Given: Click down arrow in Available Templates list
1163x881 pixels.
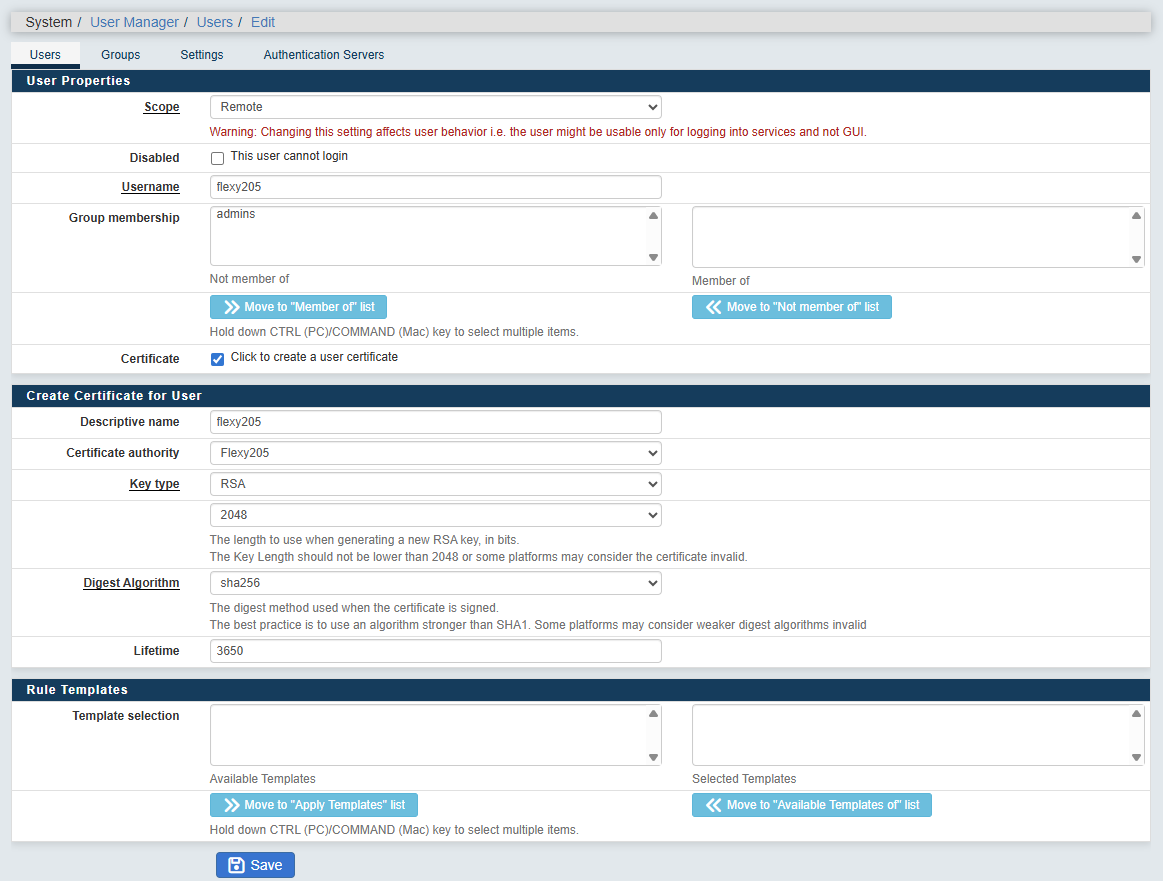Looking at the screenshot, I should pyautogui.click(x=653, y=757).
